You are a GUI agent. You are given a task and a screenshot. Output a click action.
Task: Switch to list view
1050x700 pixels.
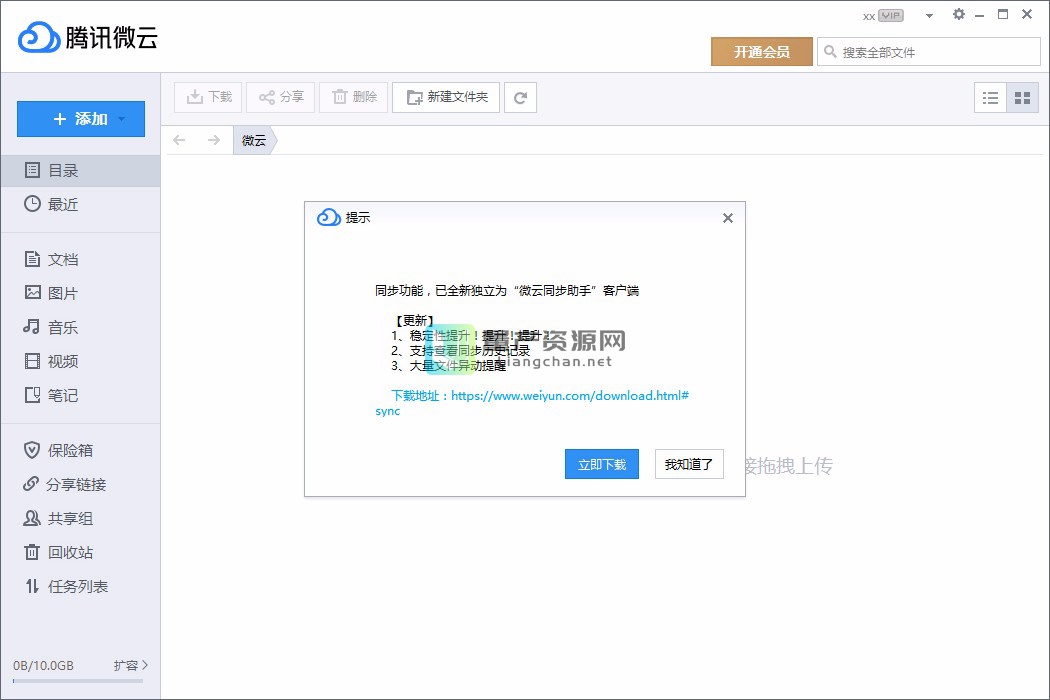coord(990,98)
